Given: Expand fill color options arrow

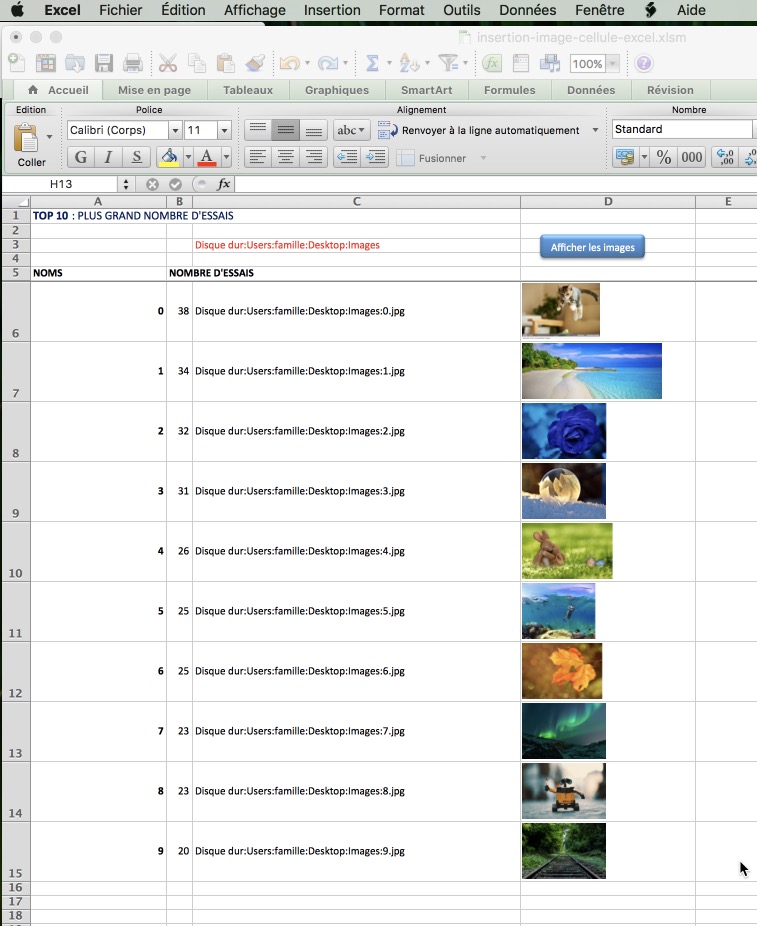Looking at the screenshot, I should click(188, 157).
